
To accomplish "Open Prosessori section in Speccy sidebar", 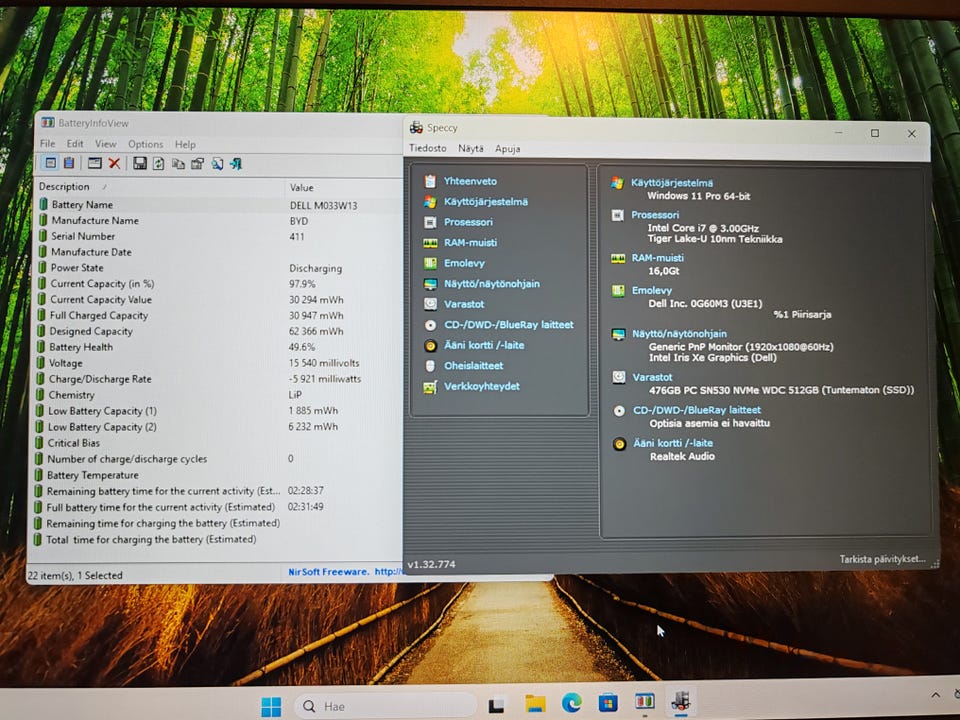I will click(x=467, y=222).
